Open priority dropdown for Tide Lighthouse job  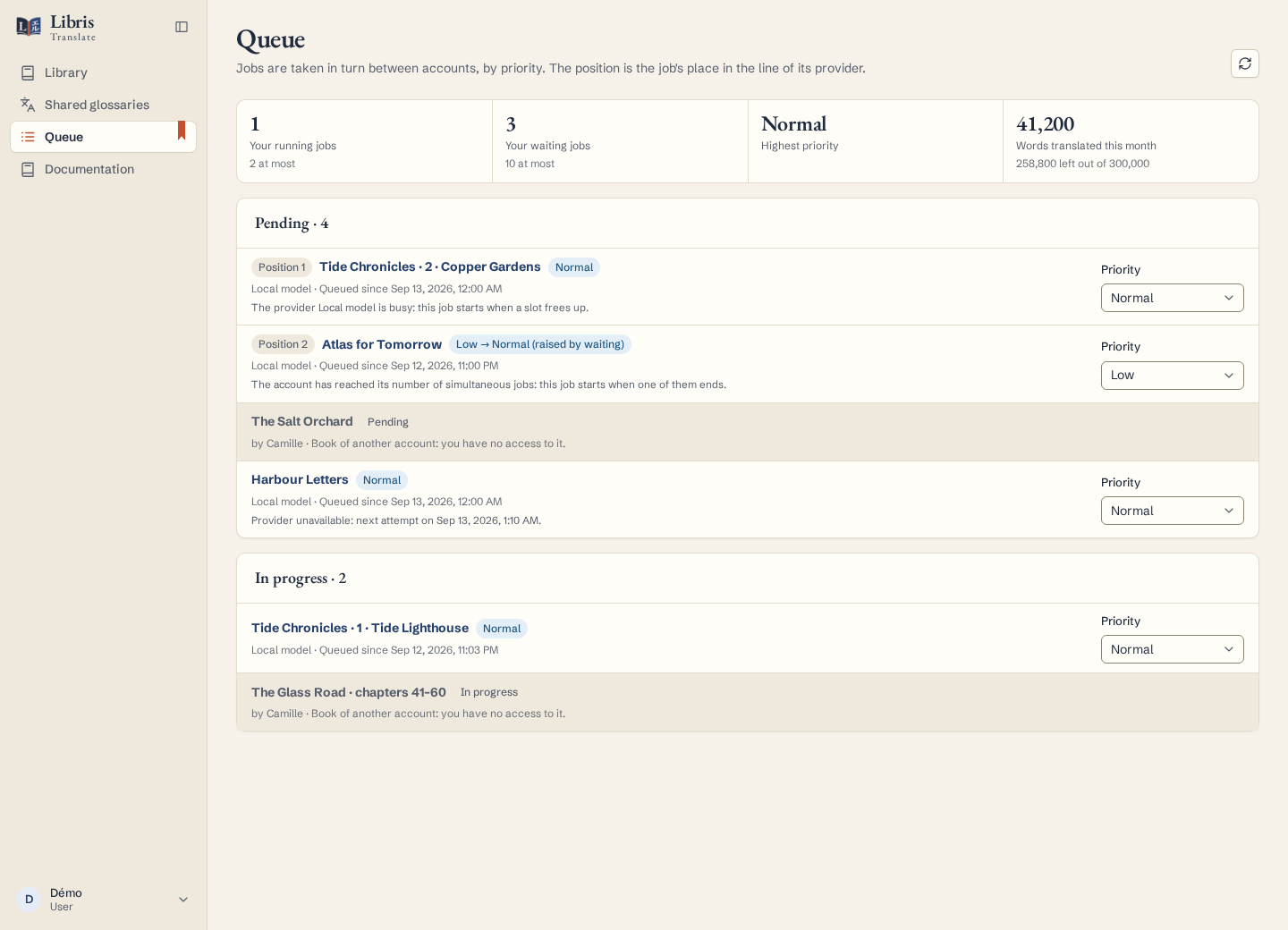1172,649
